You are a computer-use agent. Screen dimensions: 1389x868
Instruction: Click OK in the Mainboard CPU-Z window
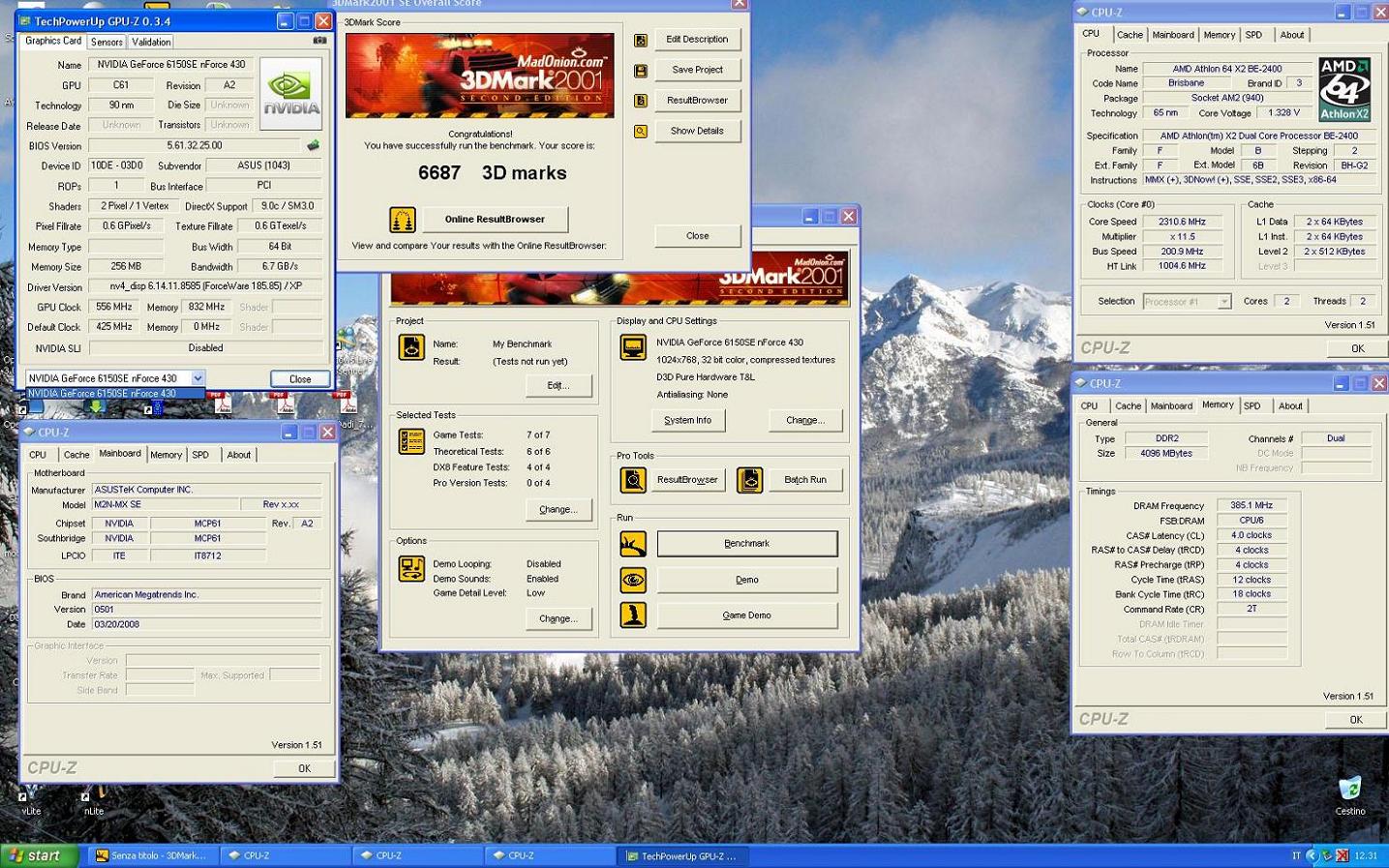(x=304, y=768)
